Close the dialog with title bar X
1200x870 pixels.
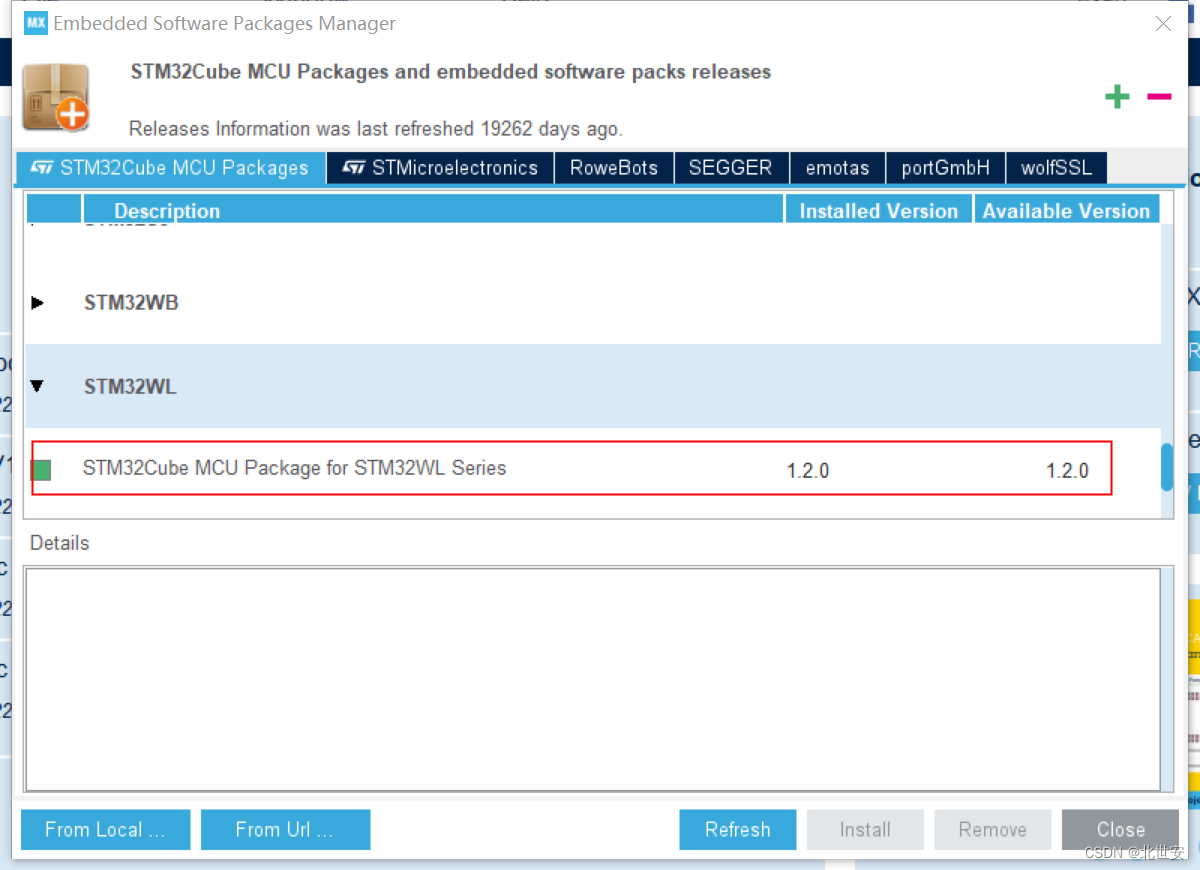tap(1163, 24)
